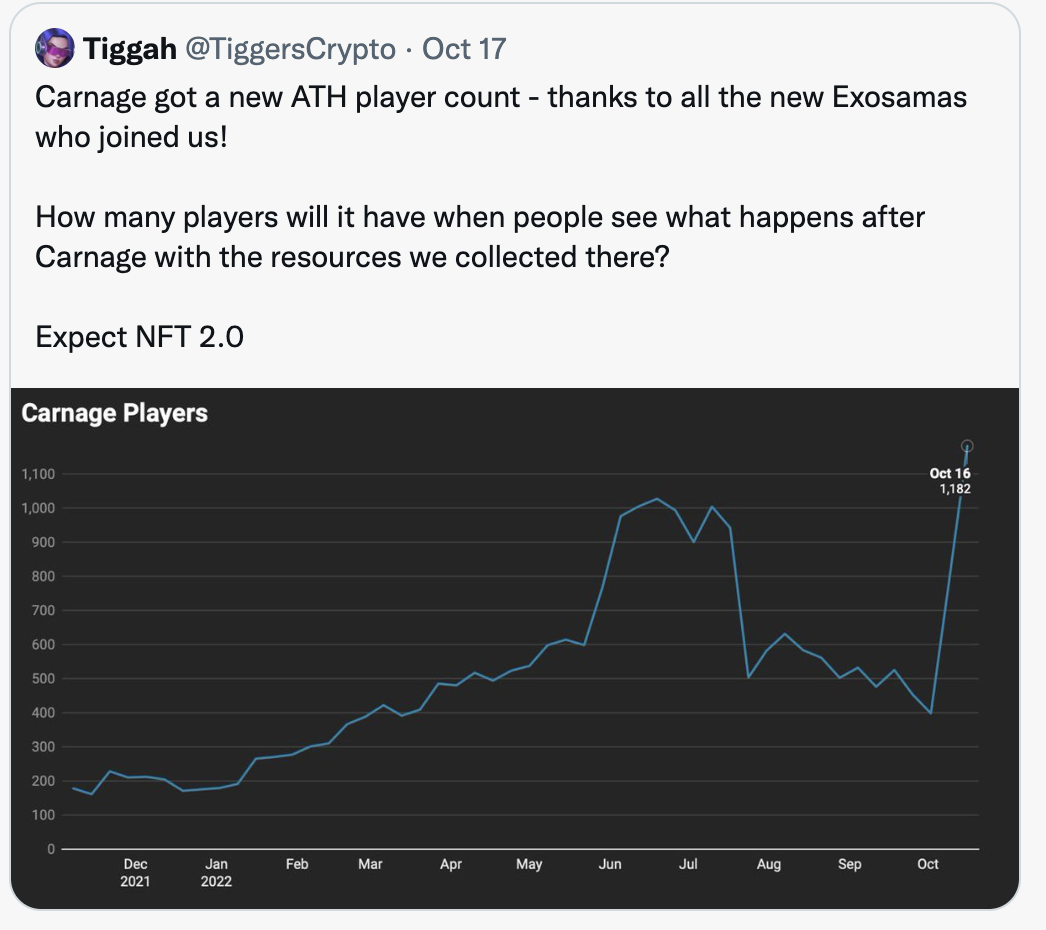This screenshot has height=930, width=1046.
Task: Click the Aug x-axis month label
Action: 768,864
